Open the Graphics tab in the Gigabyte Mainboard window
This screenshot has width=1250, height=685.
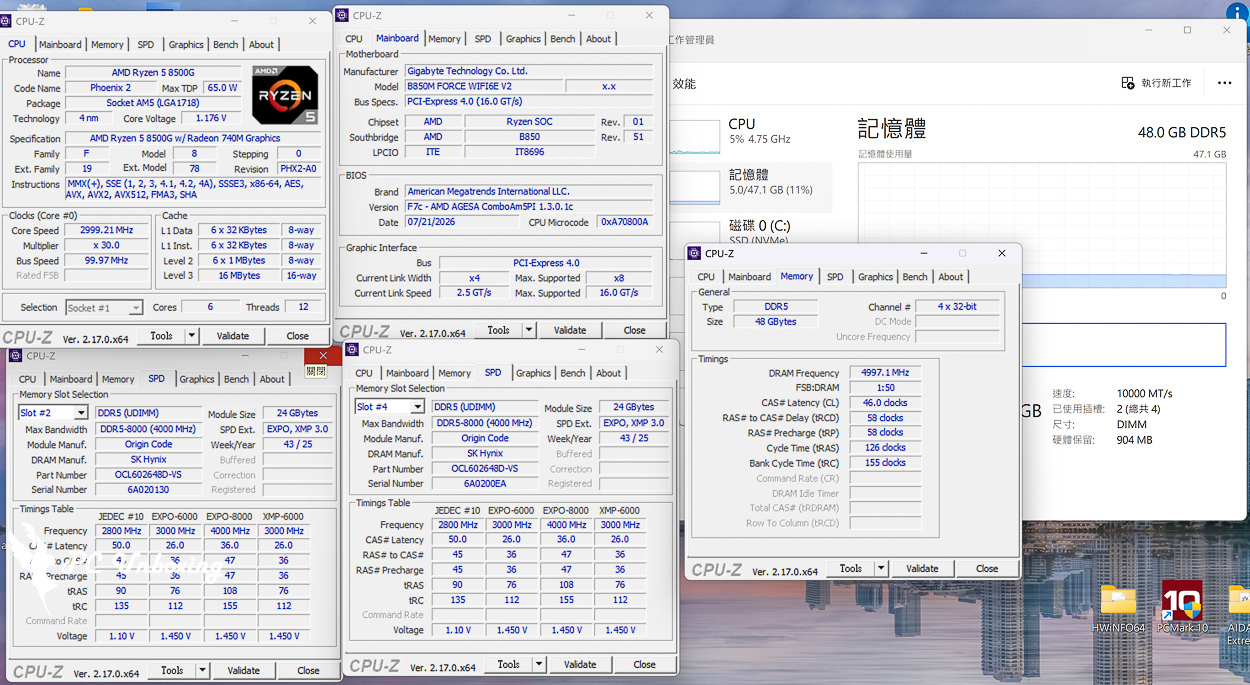[523, 39]
